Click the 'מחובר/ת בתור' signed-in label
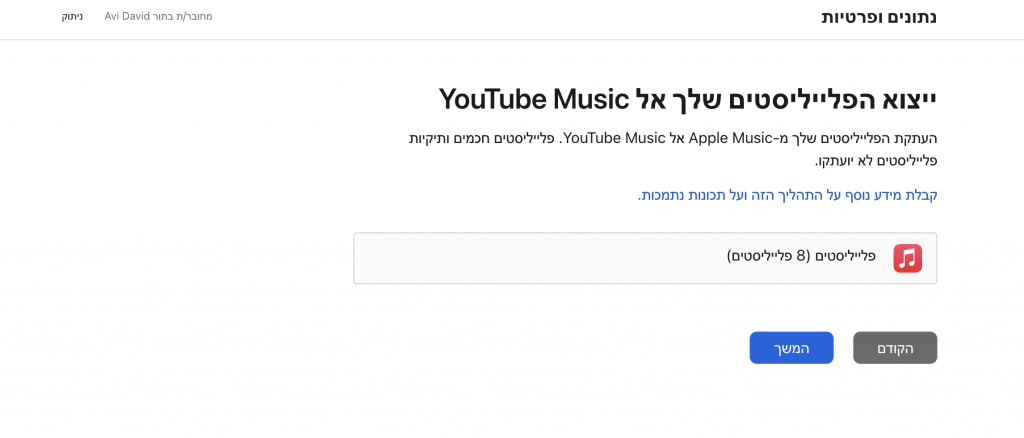Viewport: 1024px width, 438px height. pyautogui.click(x=180, y=16)
